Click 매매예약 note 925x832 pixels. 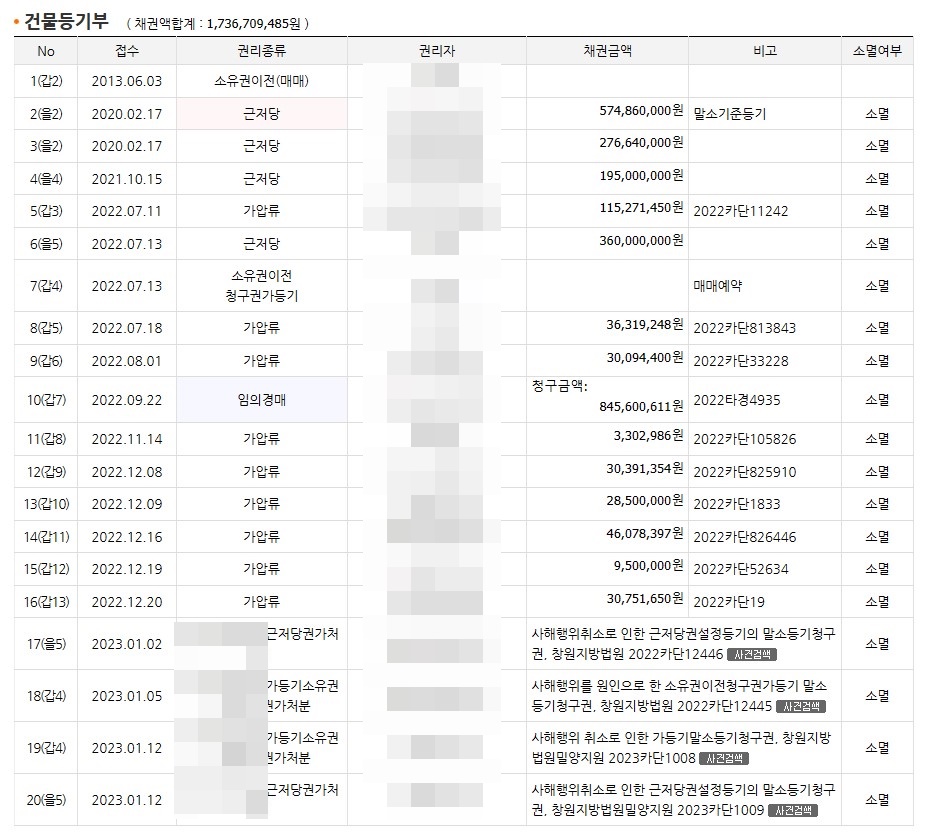(717, 286)
